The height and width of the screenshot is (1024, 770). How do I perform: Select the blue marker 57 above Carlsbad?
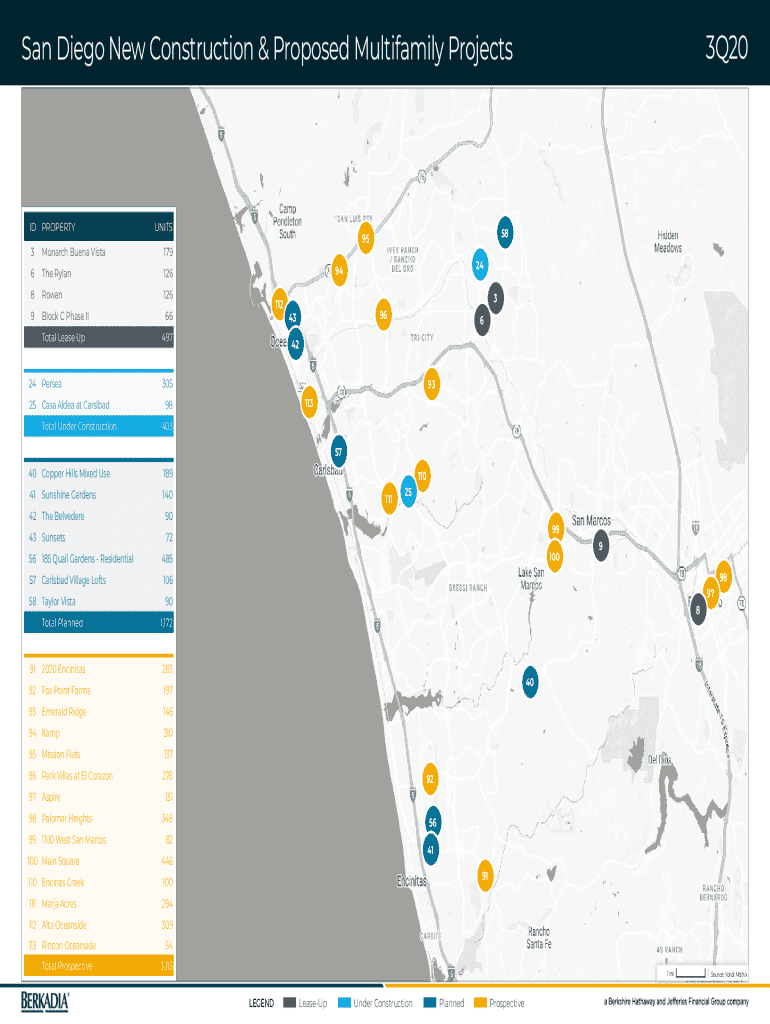pyautogui.click(x=339, y=452)
